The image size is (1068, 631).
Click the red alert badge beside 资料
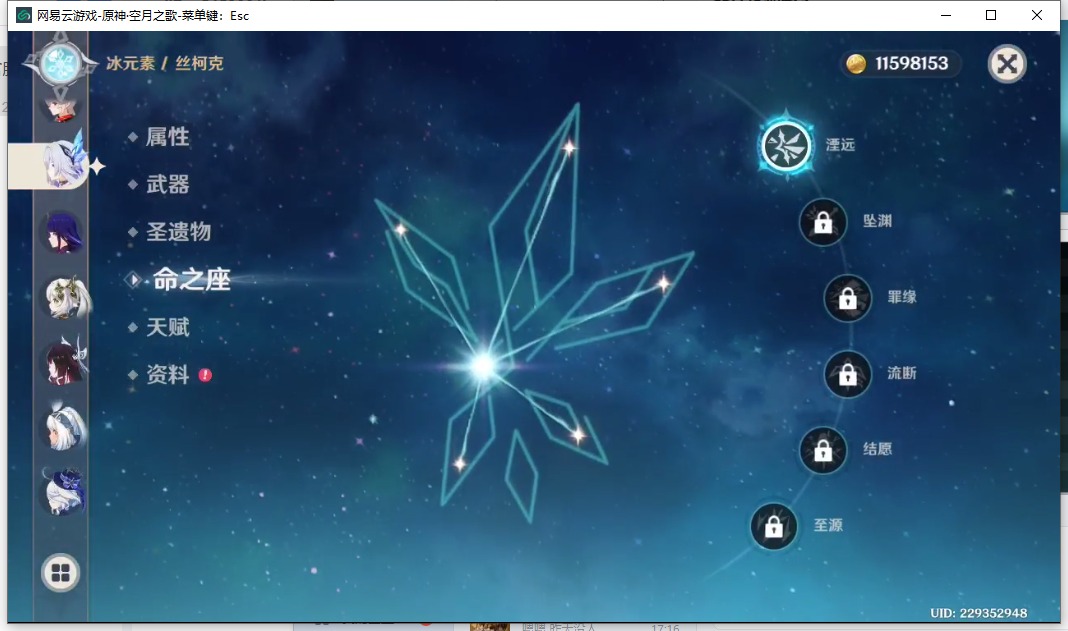coord(205,375)
